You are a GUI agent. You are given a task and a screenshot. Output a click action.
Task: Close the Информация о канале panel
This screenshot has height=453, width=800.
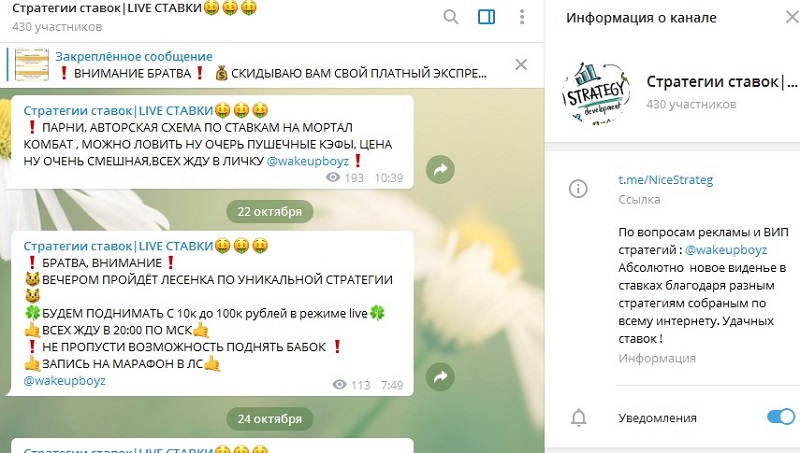point(792,17)
